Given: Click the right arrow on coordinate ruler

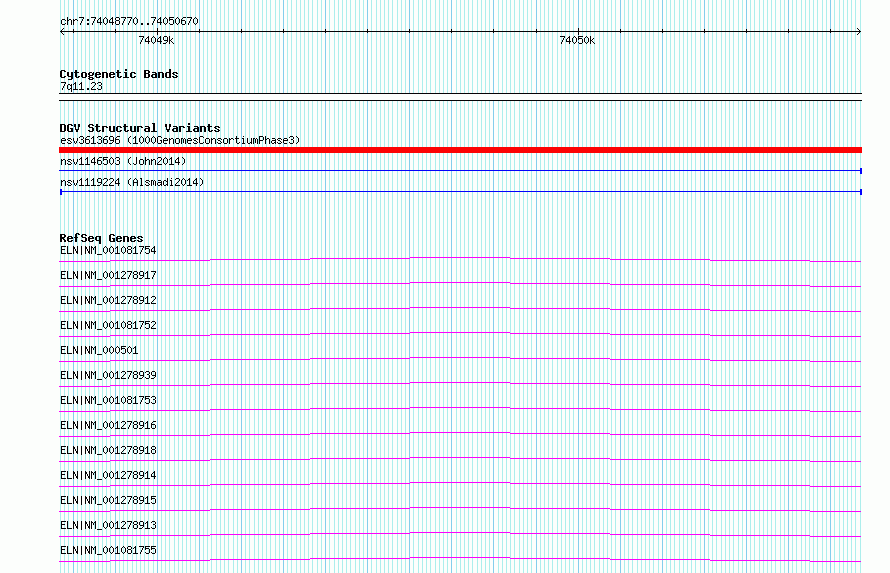Looking at the screenshot, I should tap(859, 32).
